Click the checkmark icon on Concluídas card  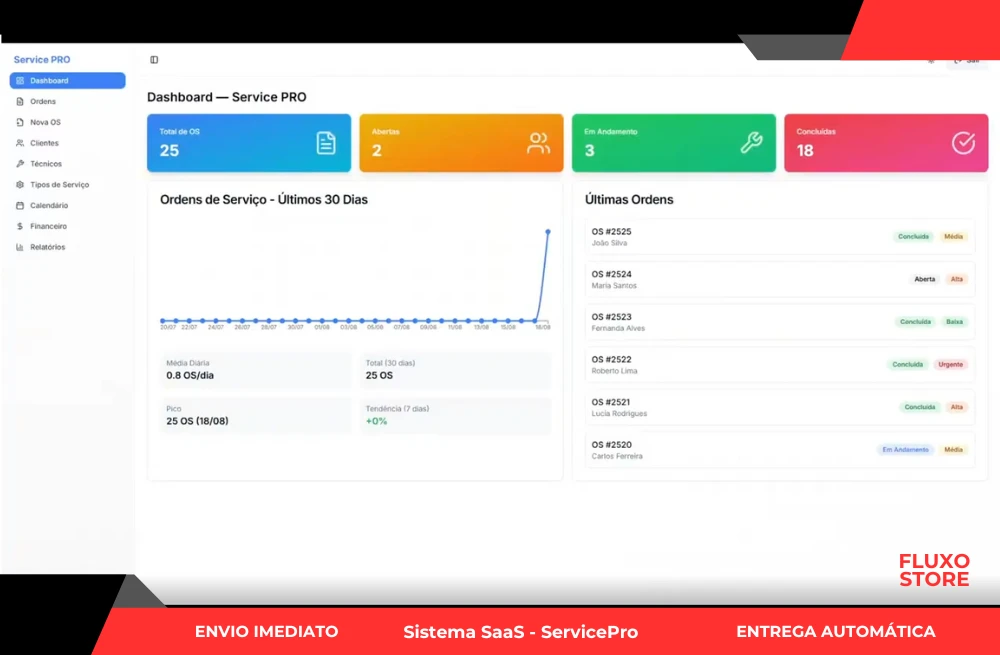[962, 143]
